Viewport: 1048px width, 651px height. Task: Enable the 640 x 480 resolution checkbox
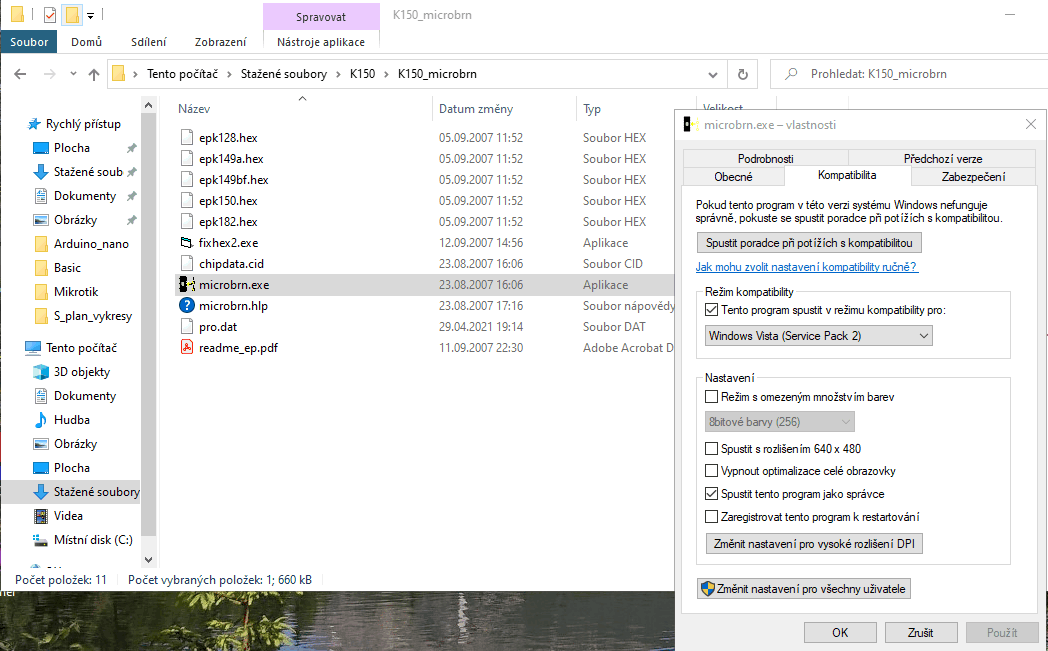712,449
